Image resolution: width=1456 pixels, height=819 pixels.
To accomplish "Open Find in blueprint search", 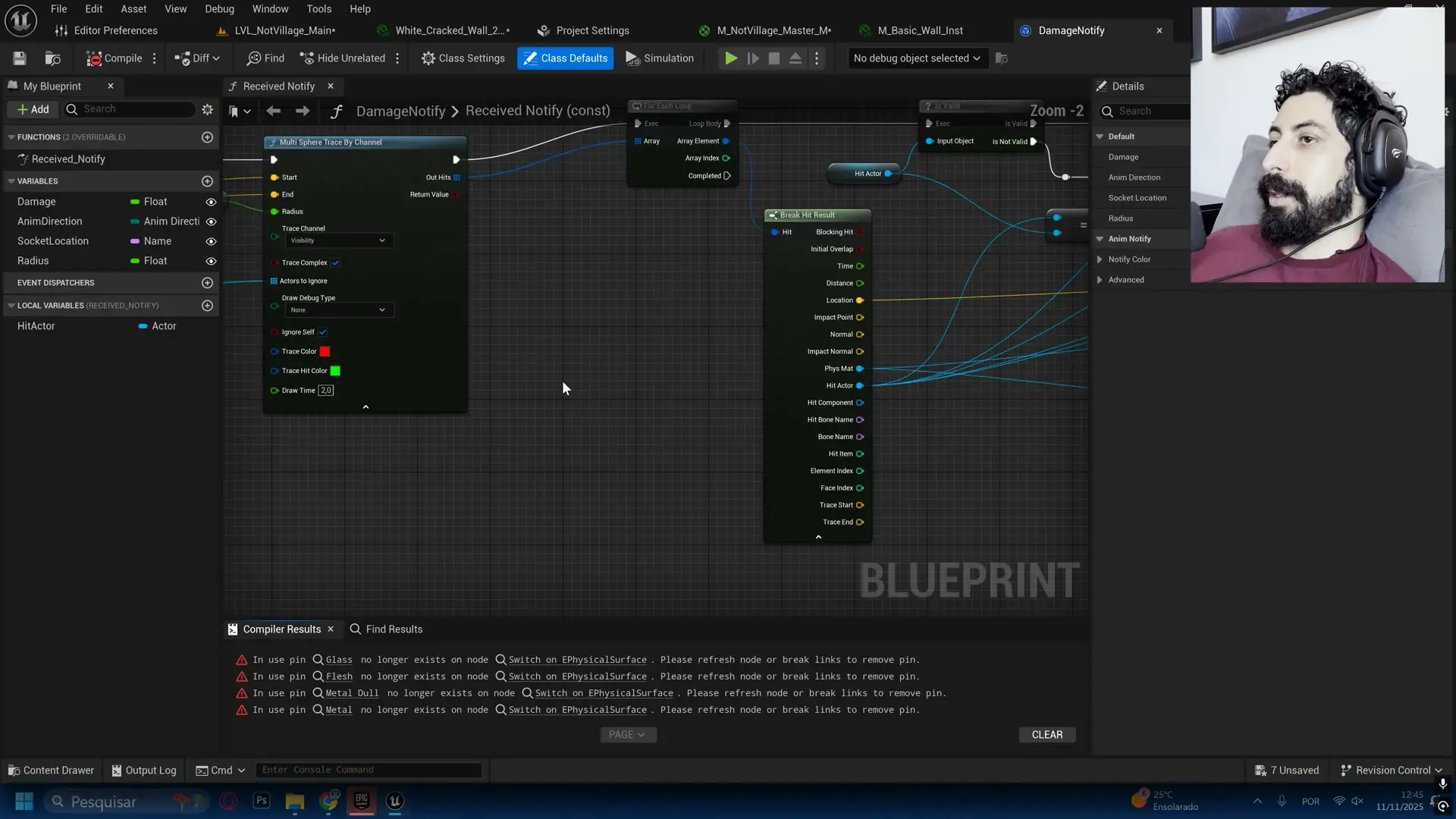I will (264, 58).
